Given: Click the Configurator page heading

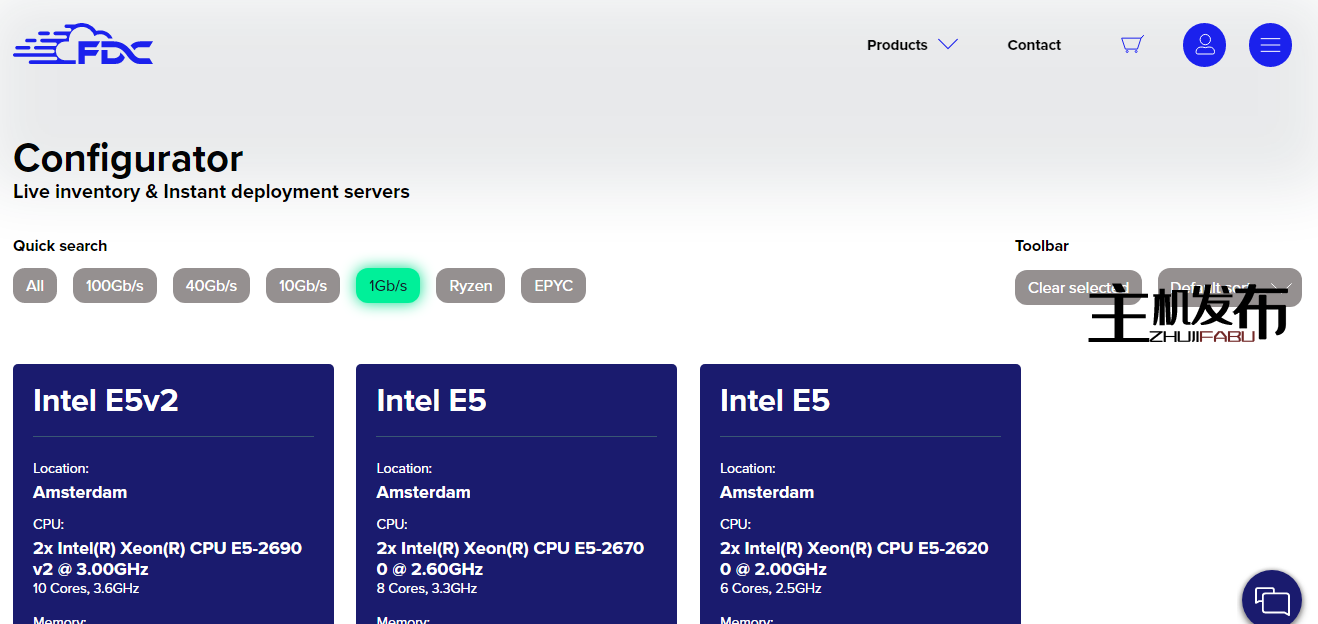Looking at the screenshot, I should 128,159.
